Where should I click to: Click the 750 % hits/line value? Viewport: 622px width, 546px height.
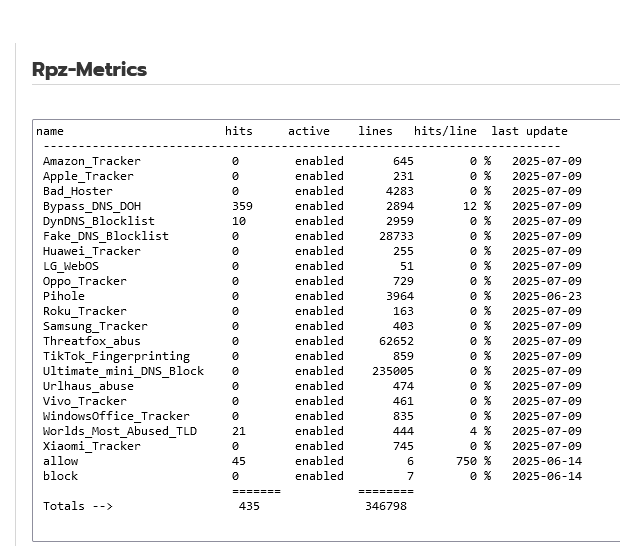(x=473, y=461)
